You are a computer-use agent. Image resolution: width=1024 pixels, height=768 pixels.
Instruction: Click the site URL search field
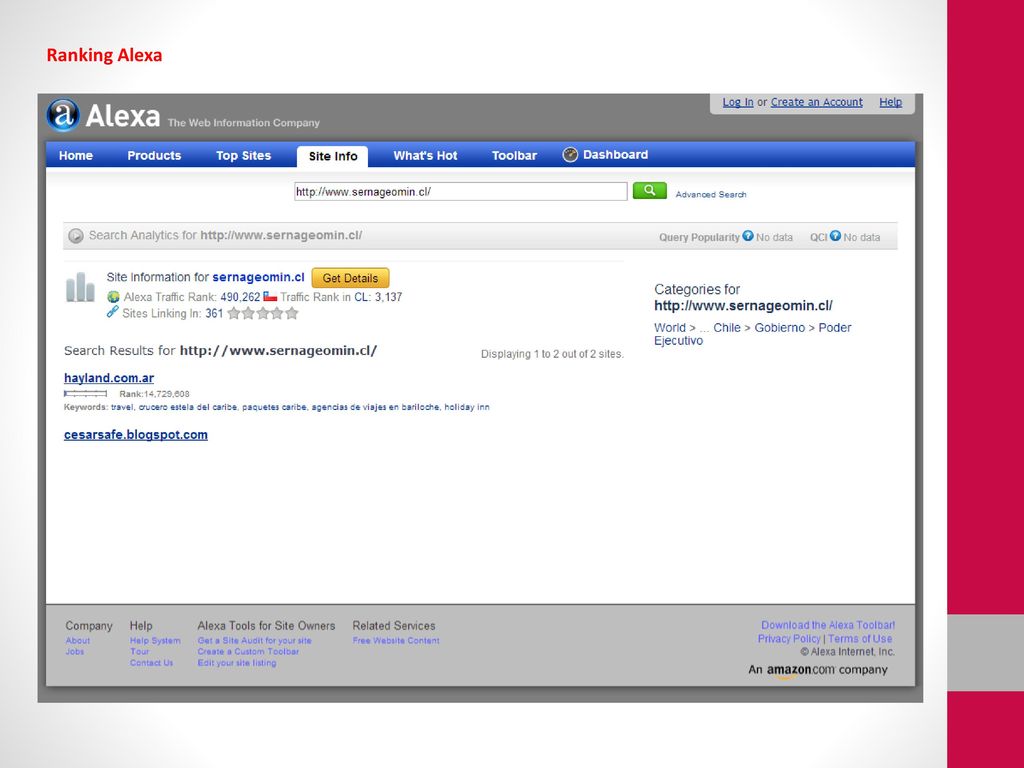pyautogui.click(x=460, y=191)
